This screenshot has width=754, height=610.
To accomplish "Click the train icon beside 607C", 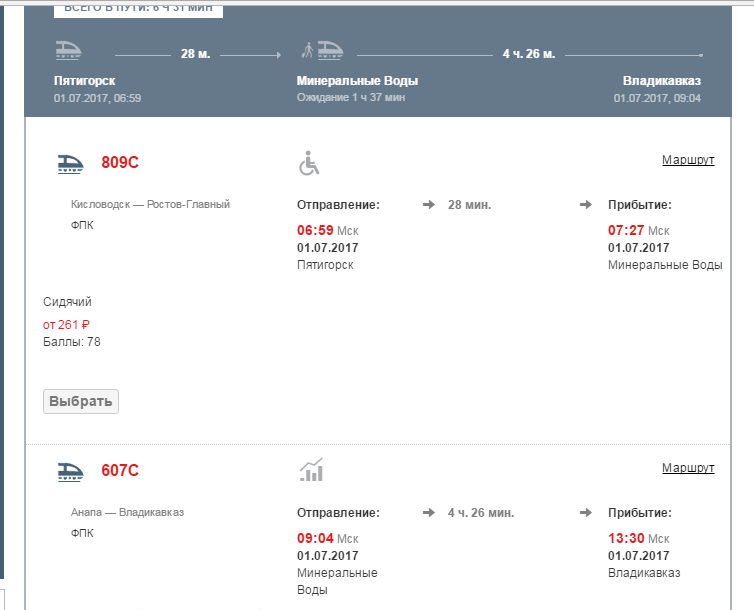I will 71,471.
